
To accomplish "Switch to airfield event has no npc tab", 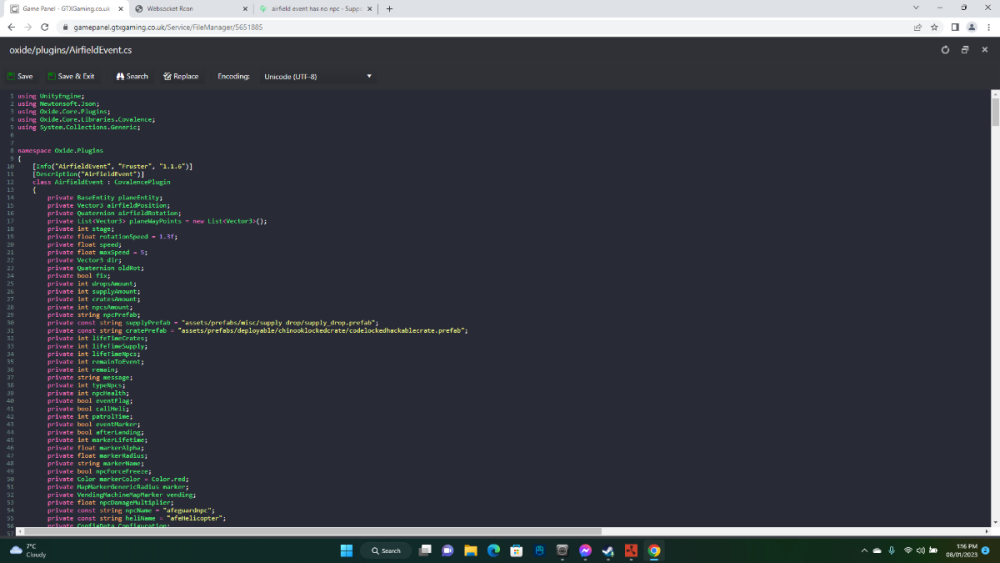I will coord(314,9).
